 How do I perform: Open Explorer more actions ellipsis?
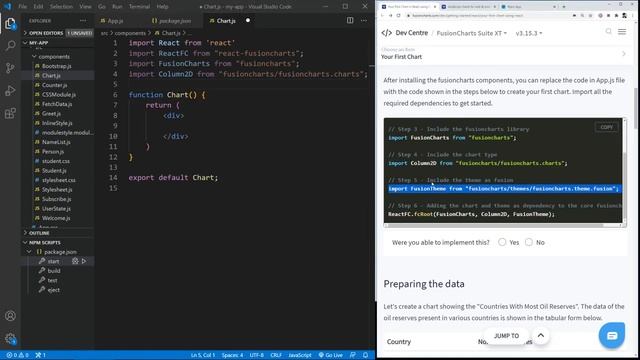tap(83, 20)
